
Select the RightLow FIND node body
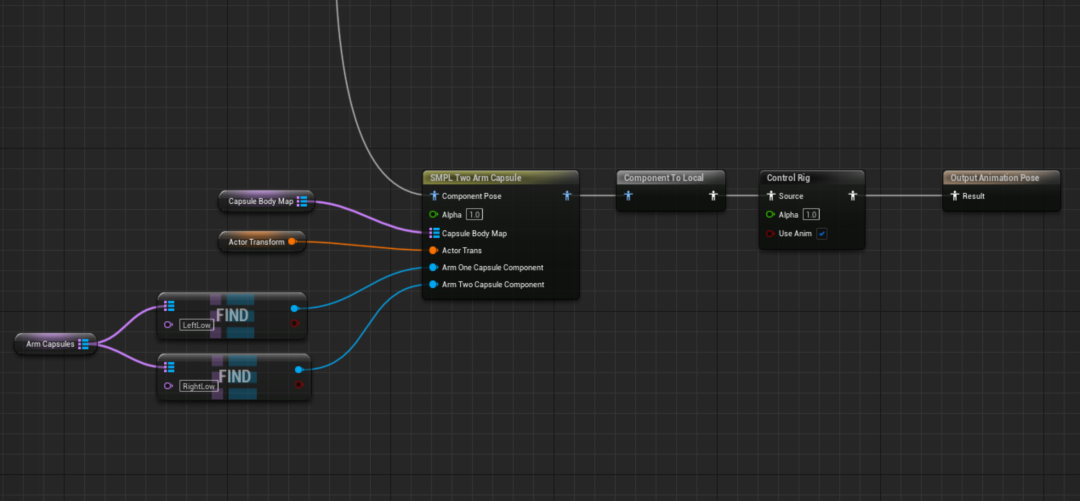point(234,377)
